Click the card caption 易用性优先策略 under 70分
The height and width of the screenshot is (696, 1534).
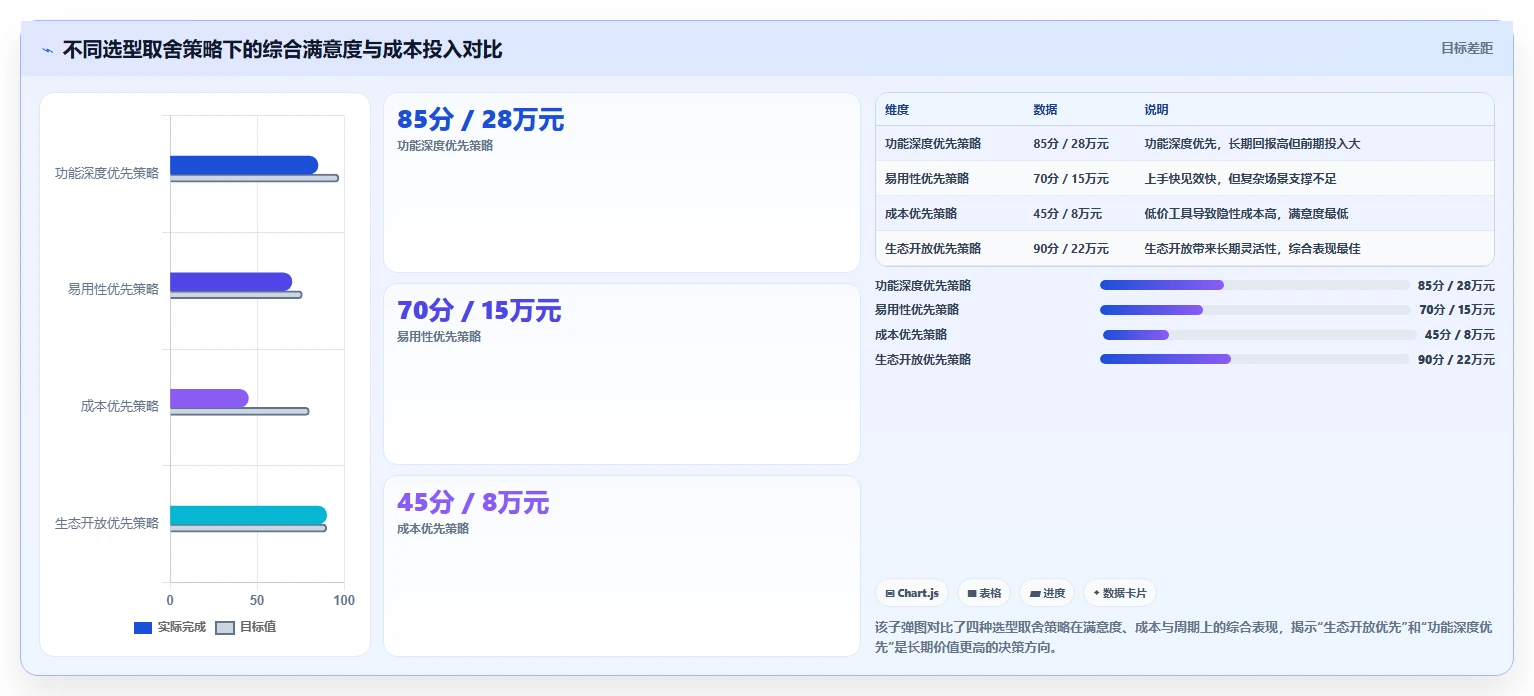tap(439, 337)
